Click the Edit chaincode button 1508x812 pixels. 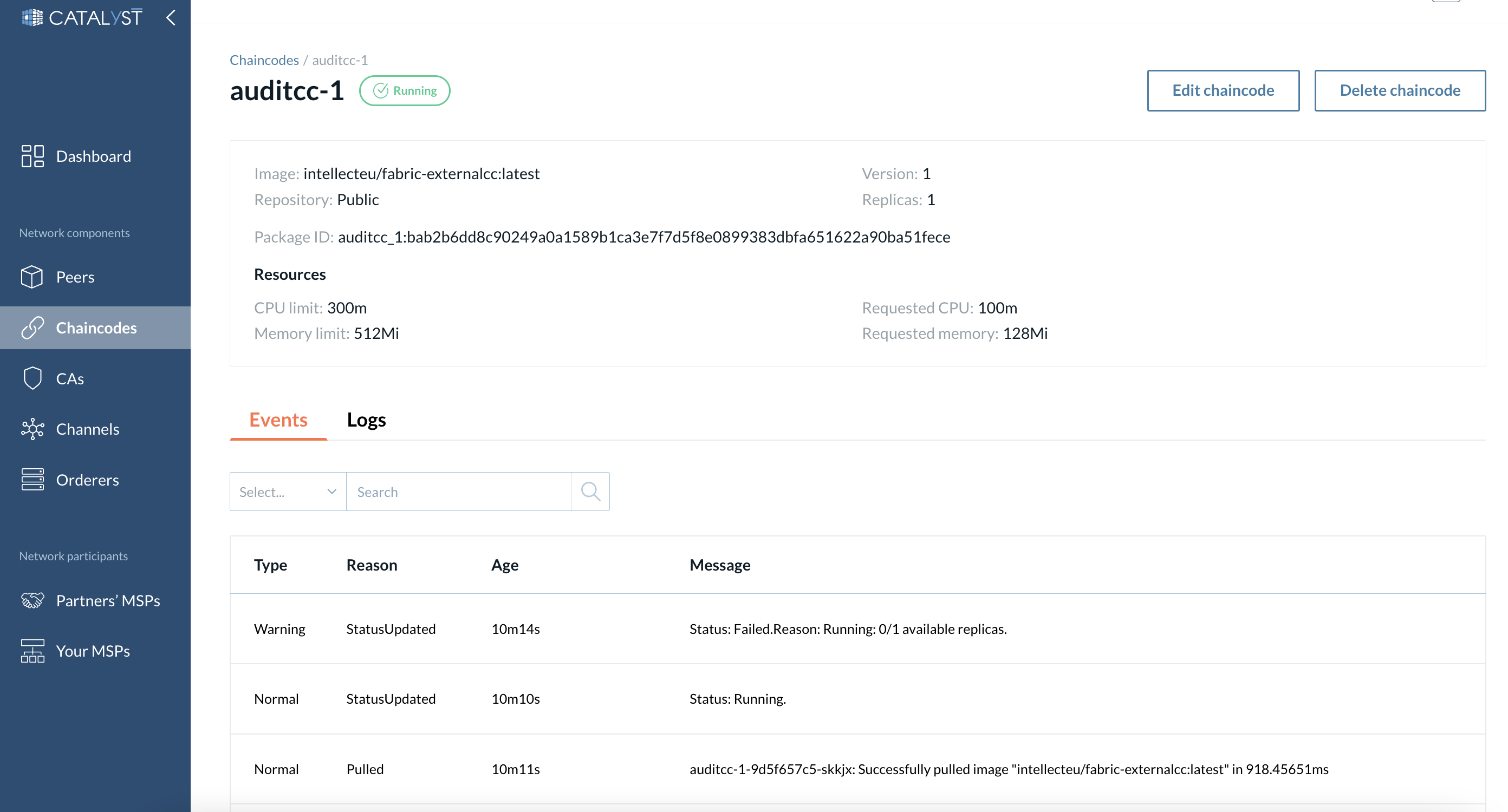[1223, 91]
